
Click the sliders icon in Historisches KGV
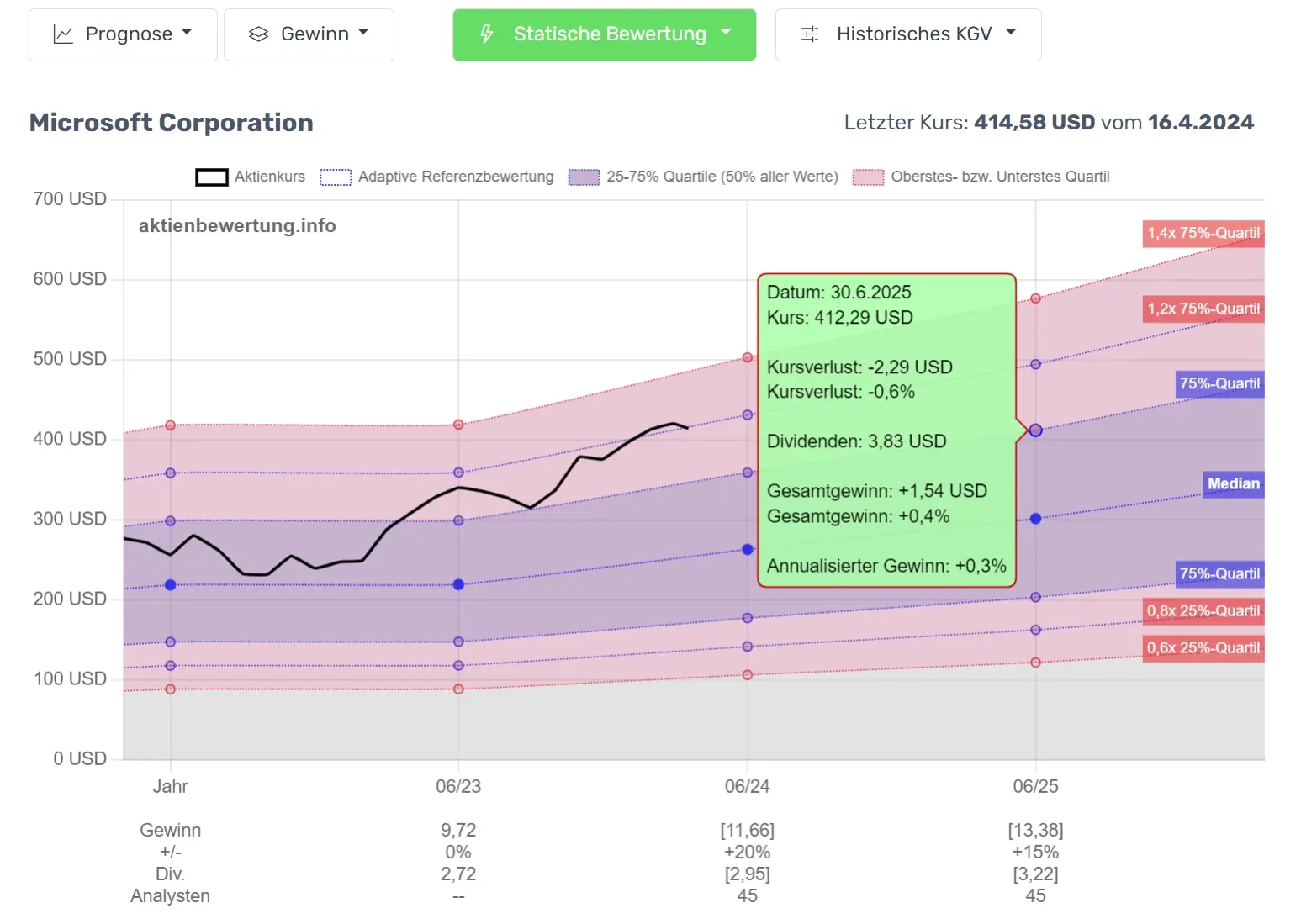click(810, 34)
